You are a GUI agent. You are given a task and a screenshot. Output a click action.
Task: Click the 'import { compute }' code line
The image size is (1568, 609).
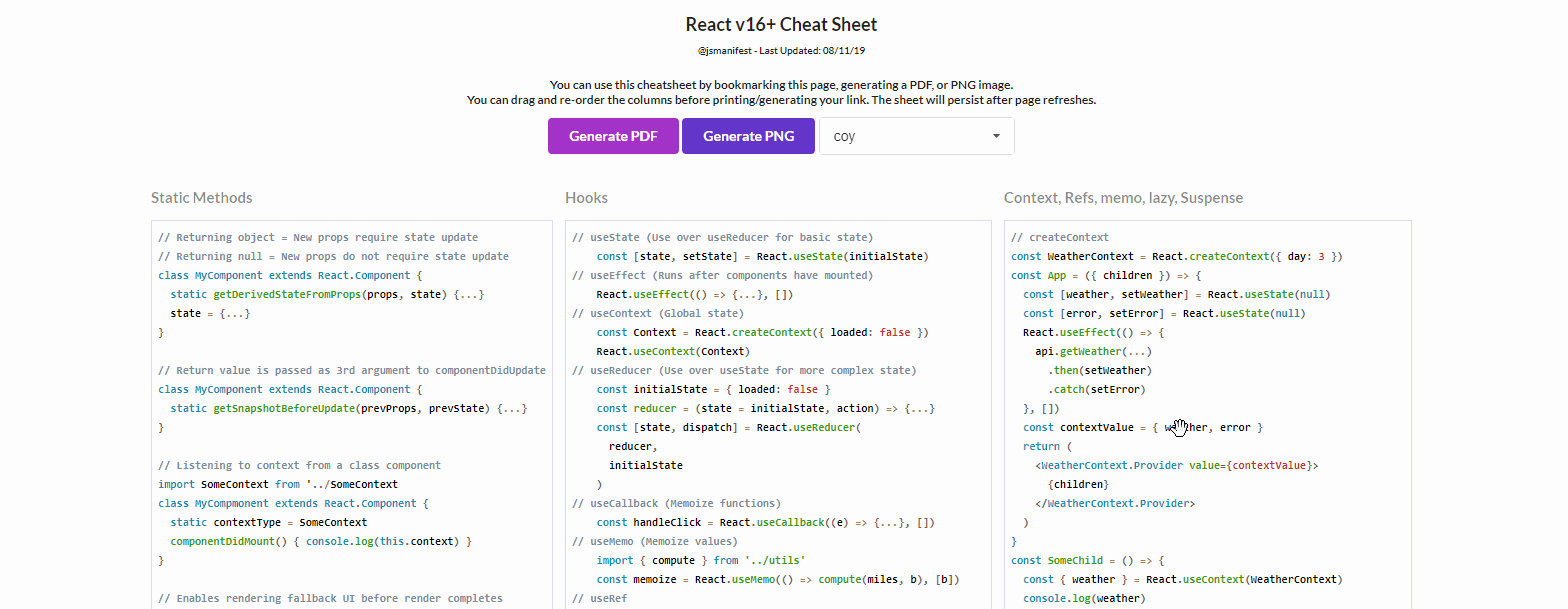point(701,560)
